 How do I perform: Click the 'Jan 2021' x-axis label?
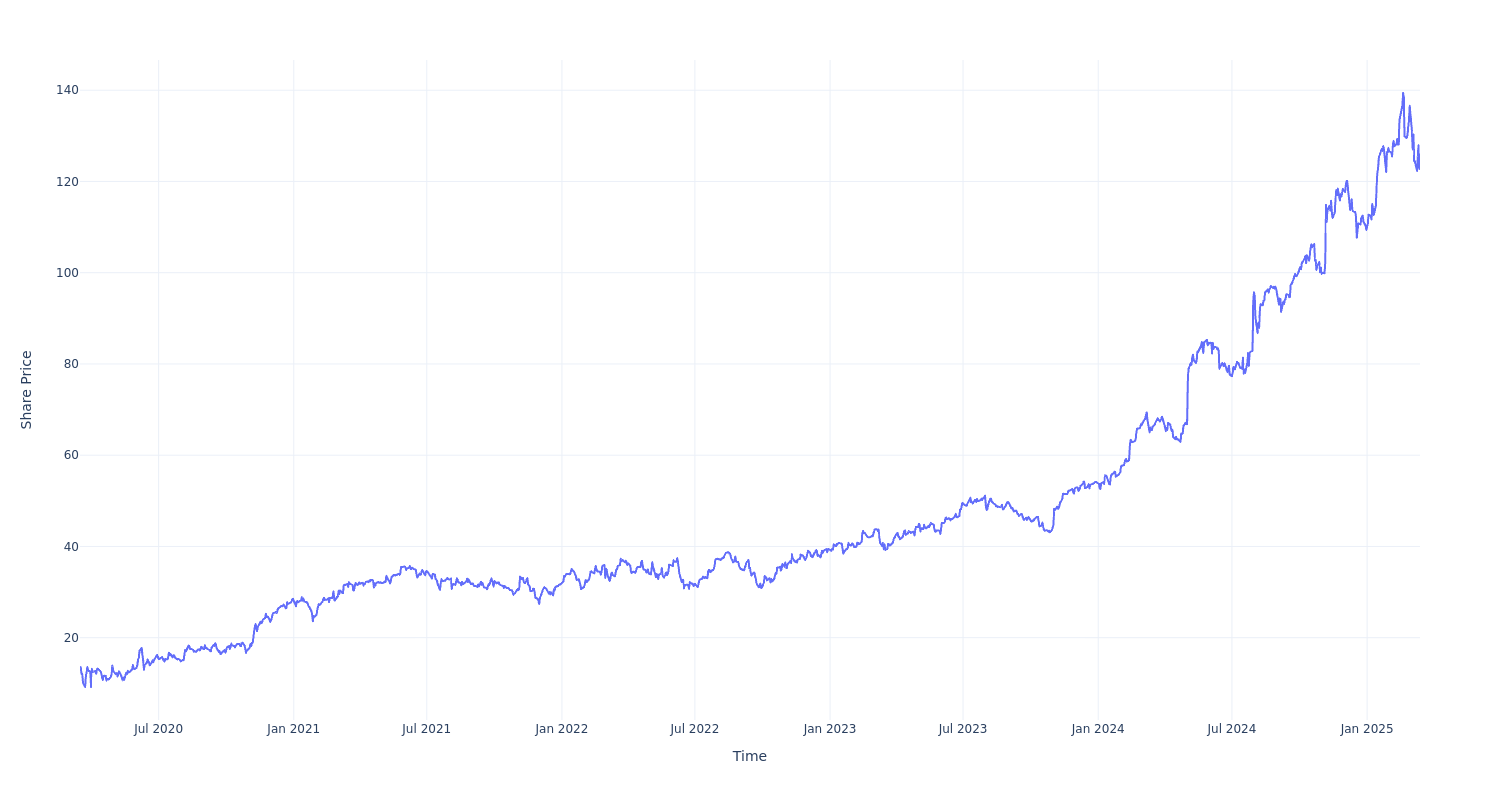coord(293,729)
